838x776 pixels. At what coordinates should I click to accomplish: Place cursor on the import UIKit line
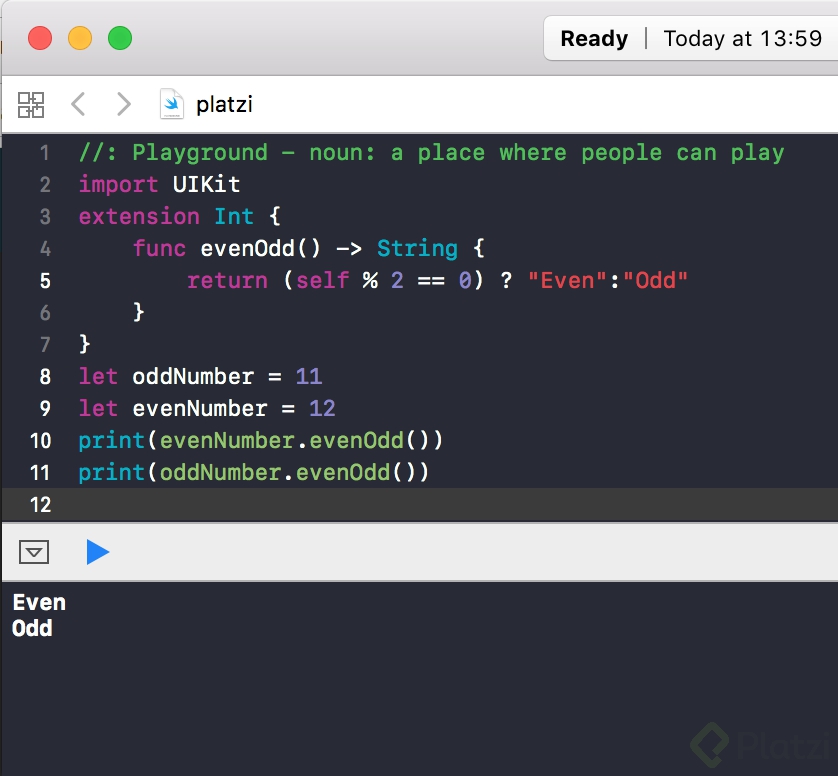160,184
